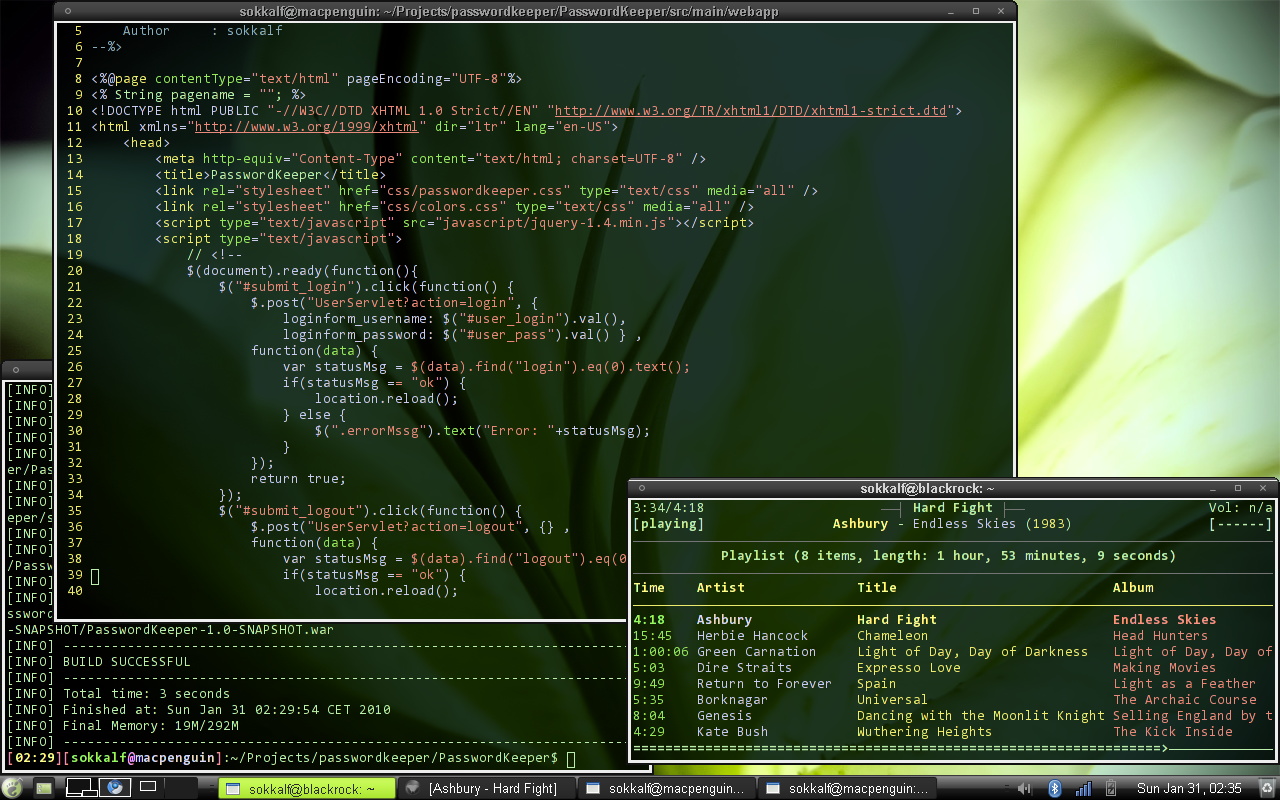Viewport: 1280px width, 800px height.
Task: Click the BUILD SUCCESSFUL line in the build terminal
Action: point(127,662)
